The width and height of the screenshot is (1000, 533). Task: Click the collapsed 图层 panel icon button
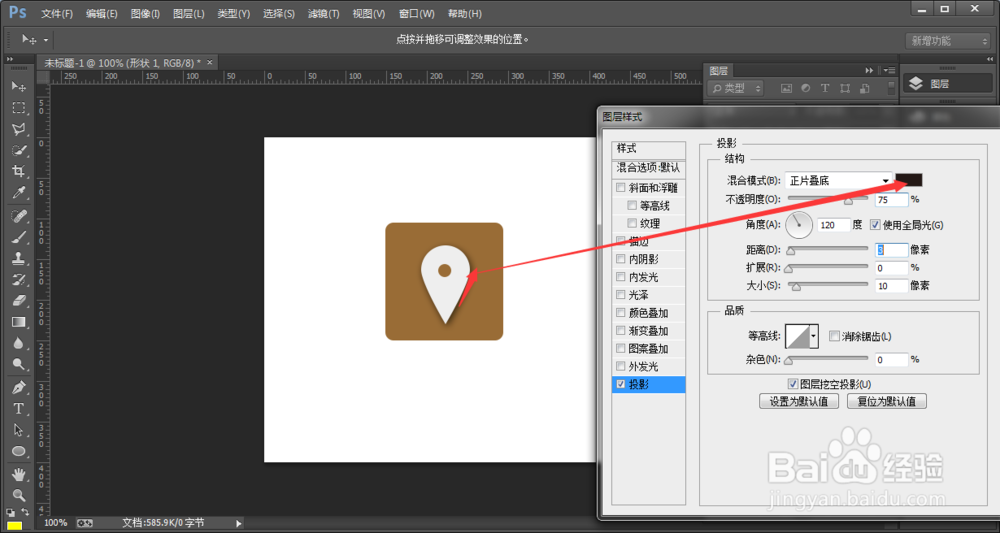pos(946,84)
